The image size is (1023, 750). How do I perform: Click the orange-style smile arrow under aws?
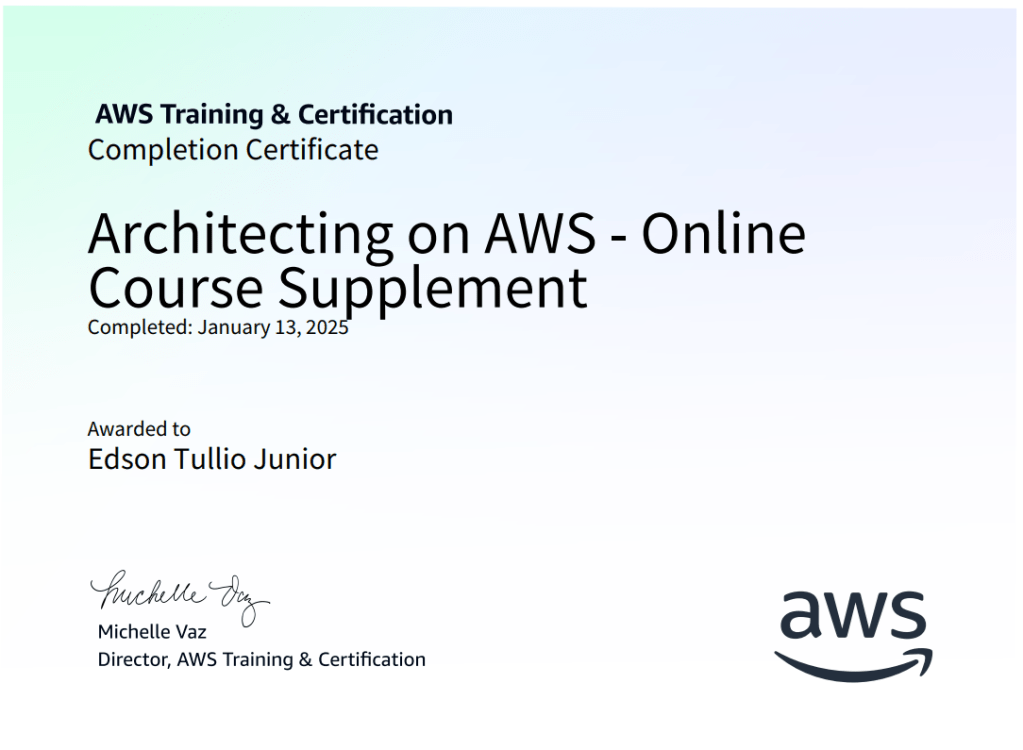(x=853, y=663)
